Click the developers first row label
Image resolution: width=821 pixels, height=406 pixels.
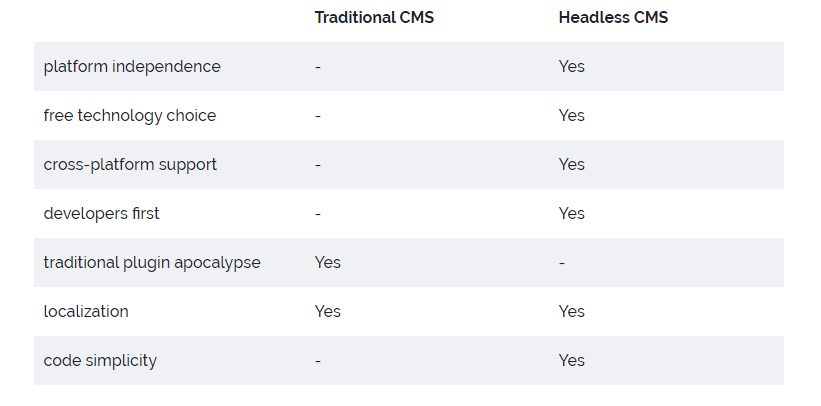click(x=101, y=213)
